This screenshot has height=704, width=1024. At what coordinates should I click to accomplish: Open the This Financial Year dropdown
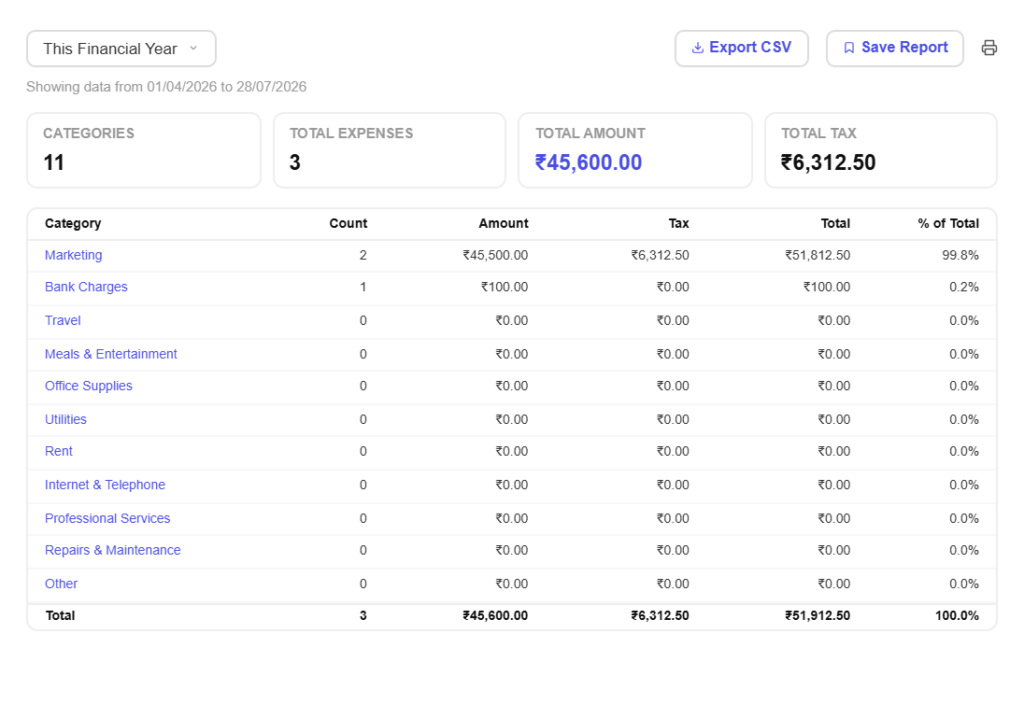pyautogui.click(x=121, y=48)
